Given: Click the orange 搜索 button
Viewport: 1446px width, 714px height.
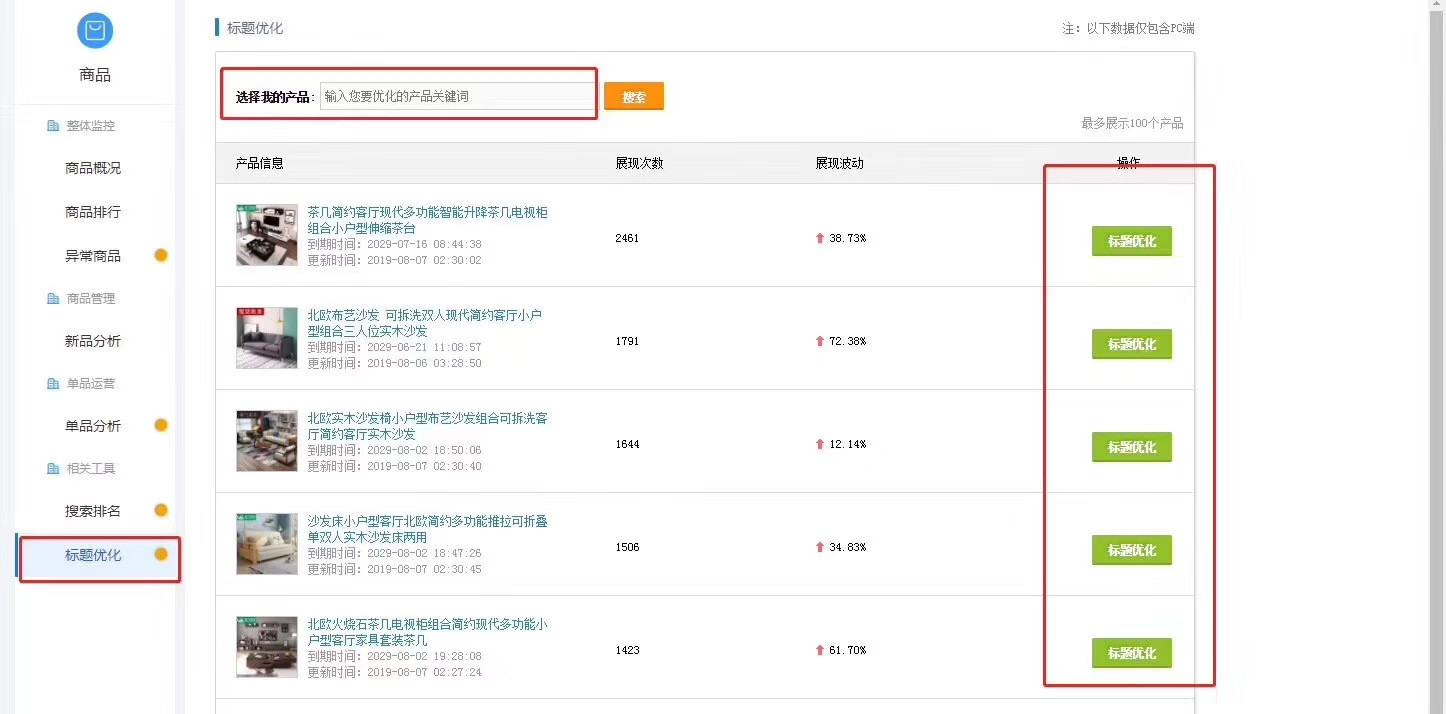Looking at the screenshot, I should click(x=634, y=96).
